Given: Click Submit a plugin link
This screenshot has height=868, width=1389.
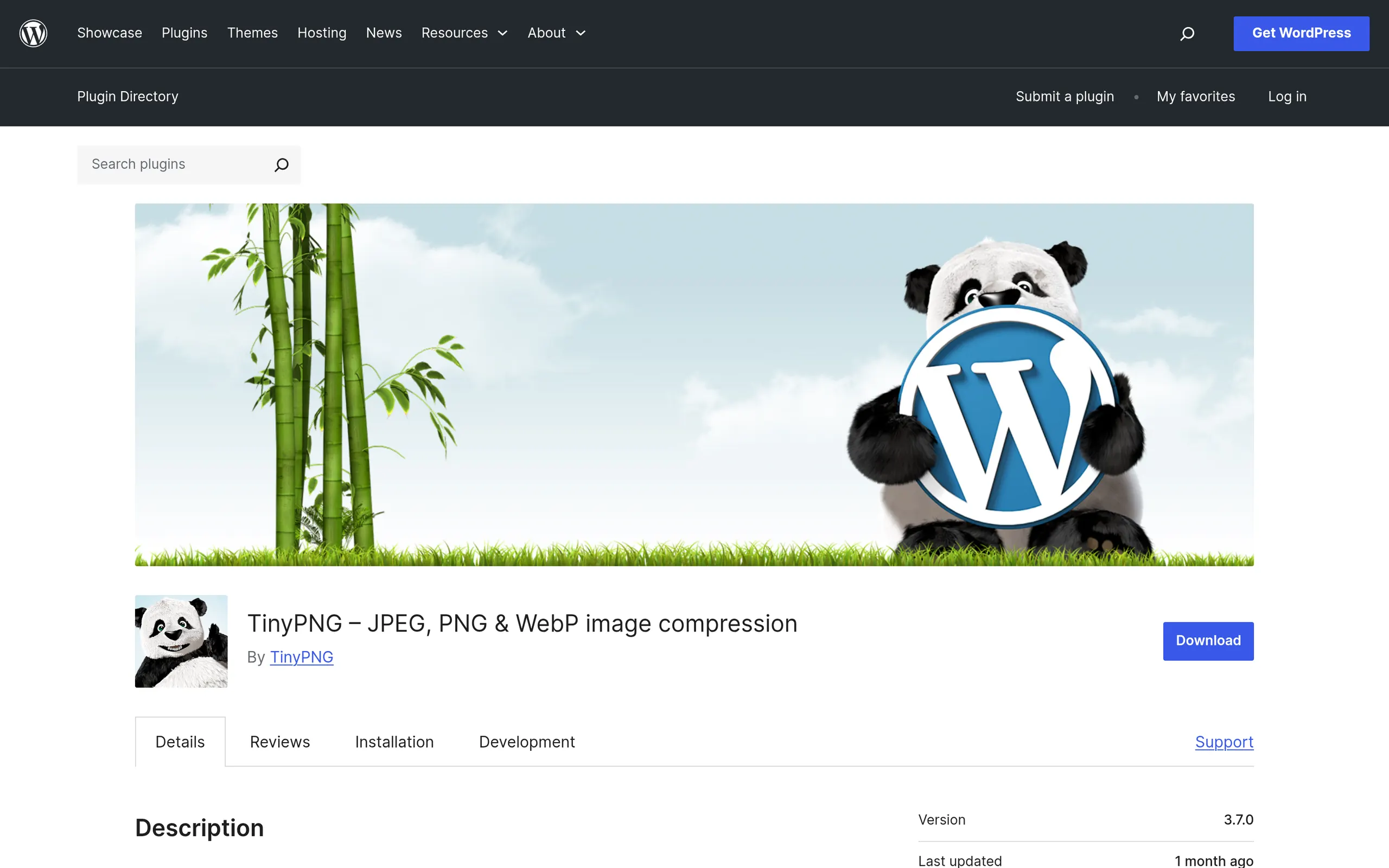Looking at the screenshot, I should pyautogui.click(x=1065, y=97).
